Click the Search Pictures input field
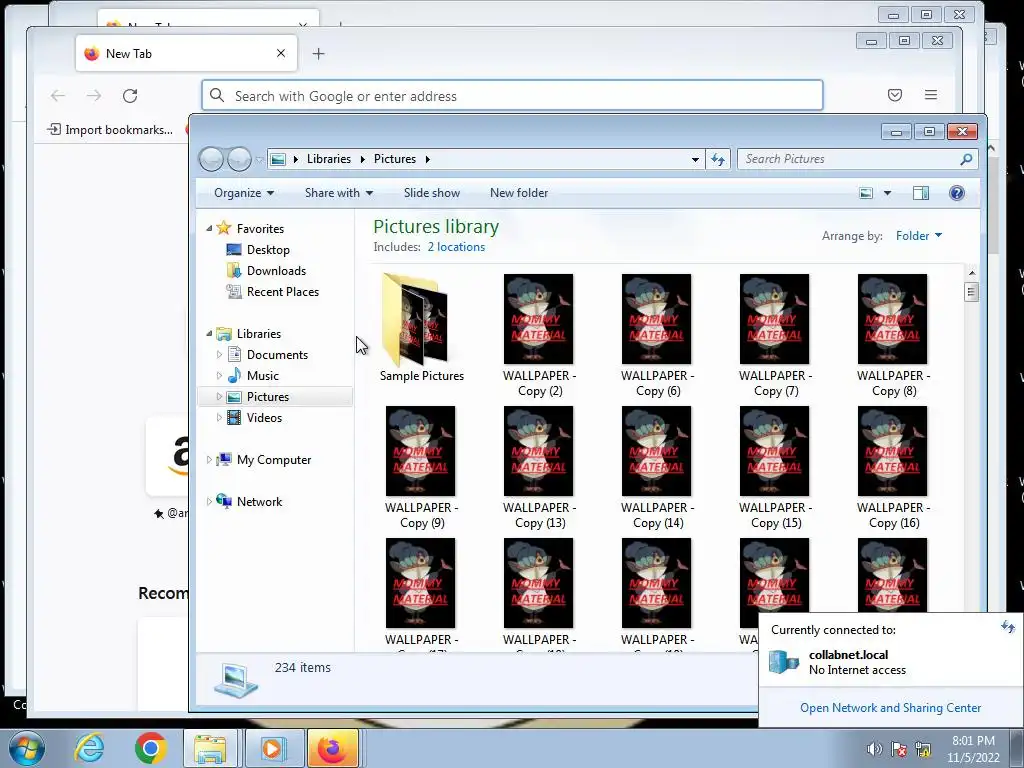 849,159
